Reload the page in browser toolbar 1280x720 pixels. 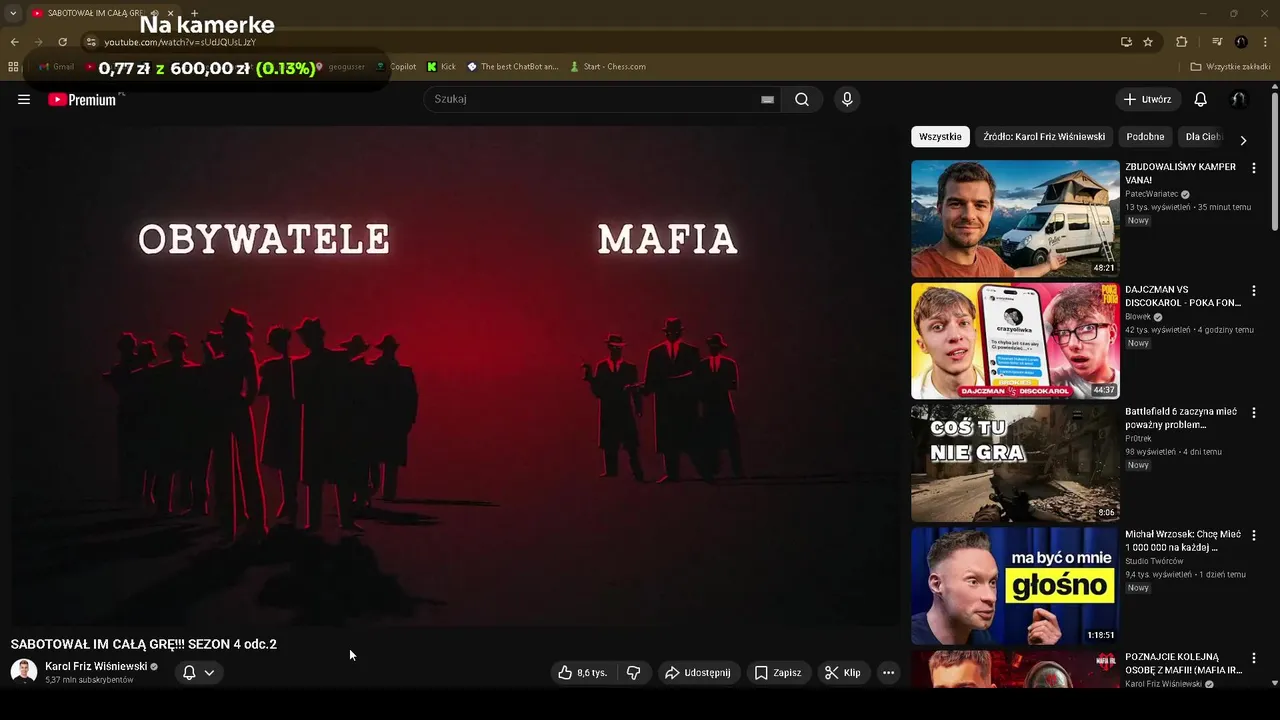[62, 42]
